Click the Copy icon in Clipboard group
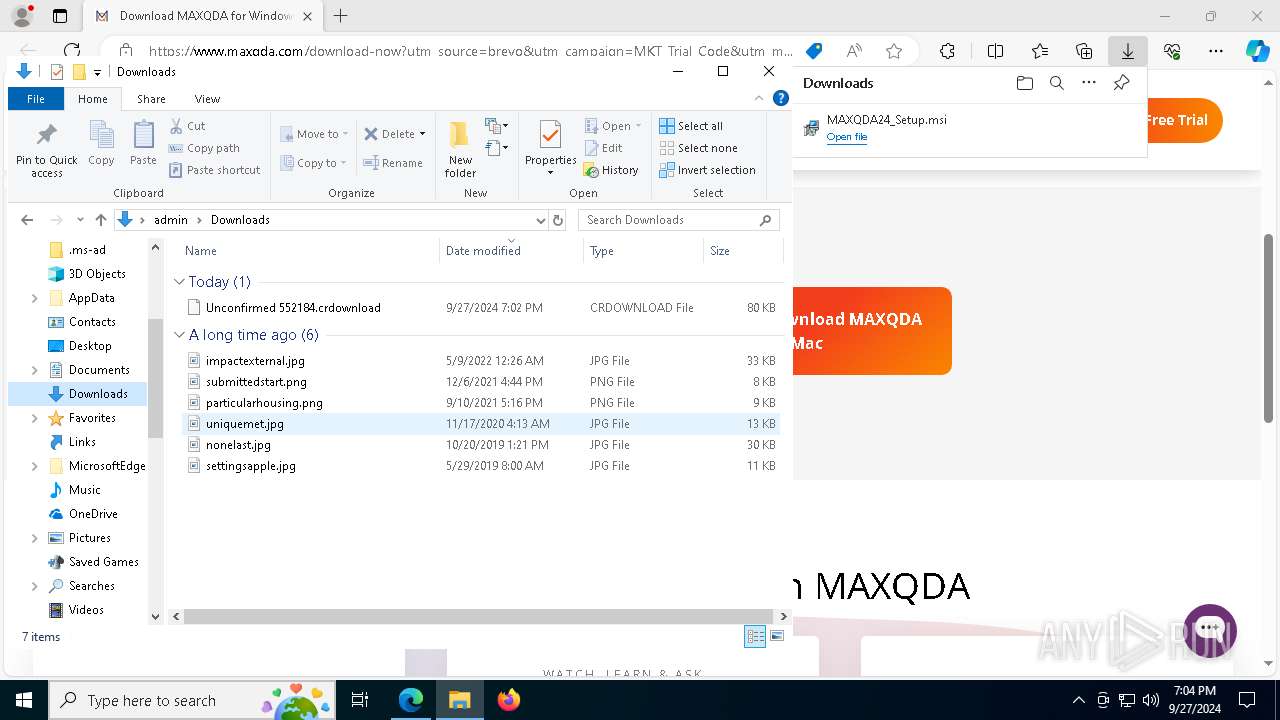The height and width of the screenshot is (720, 1280). 101,143
